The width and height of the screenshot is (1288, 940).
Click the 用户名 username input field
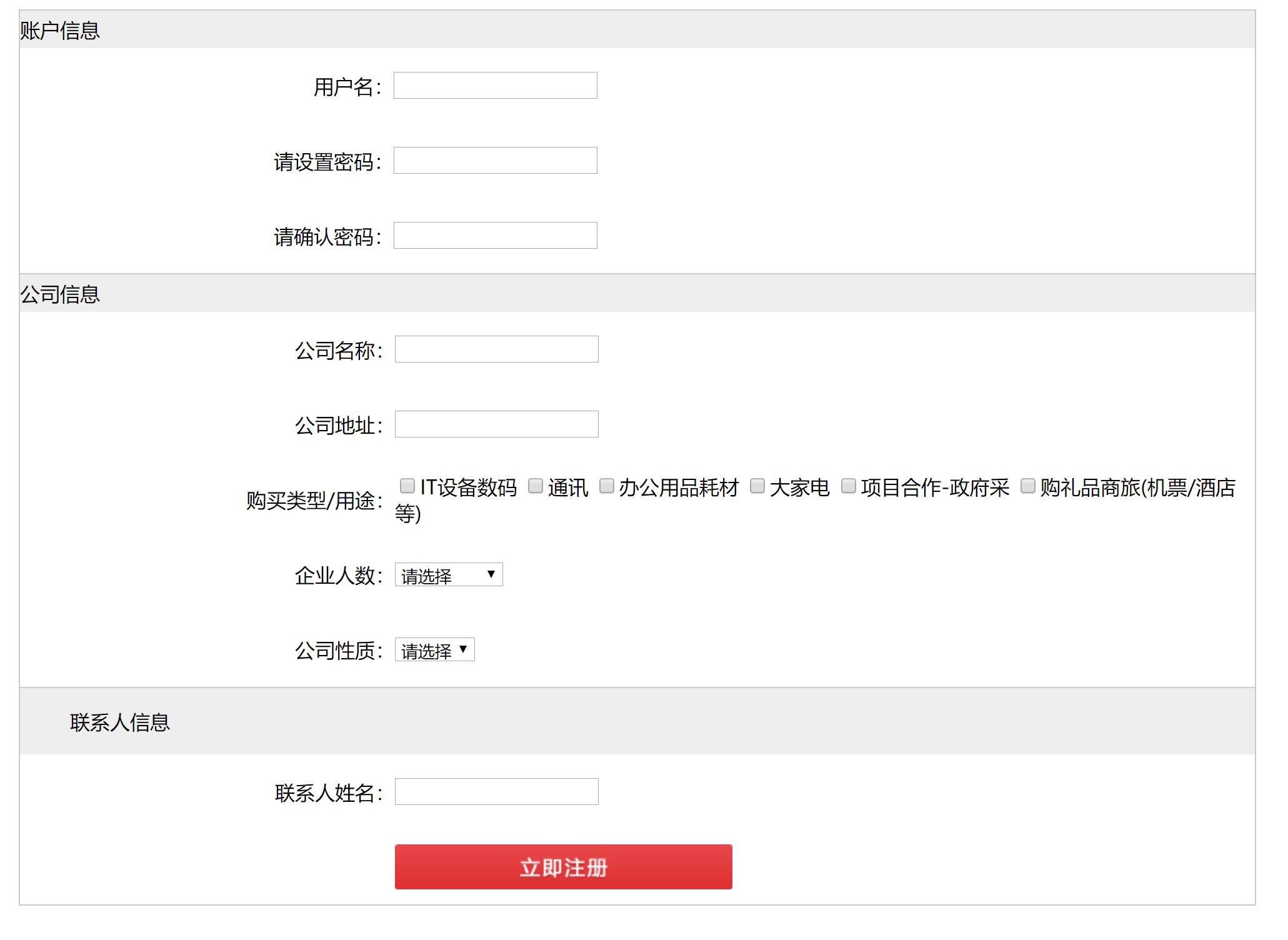[495, 86]
